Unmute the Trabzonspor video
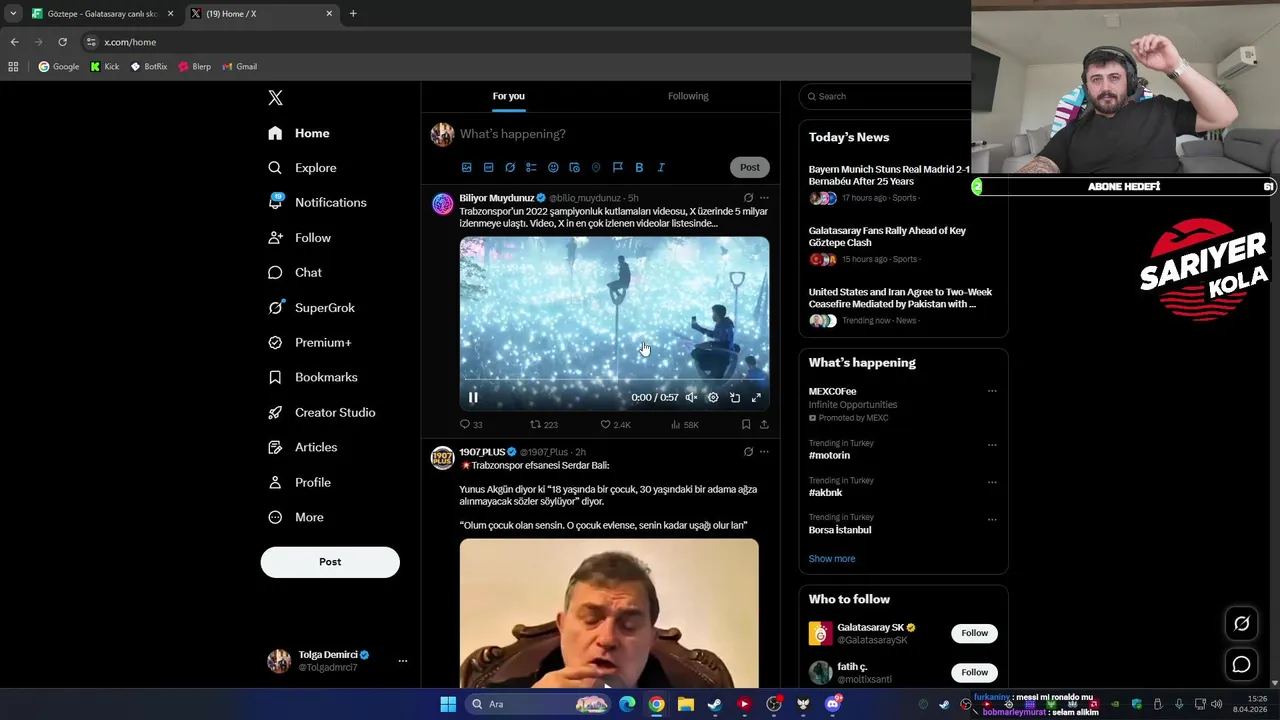The width and height of the screenshot is (1280, 720). [691, 397]
